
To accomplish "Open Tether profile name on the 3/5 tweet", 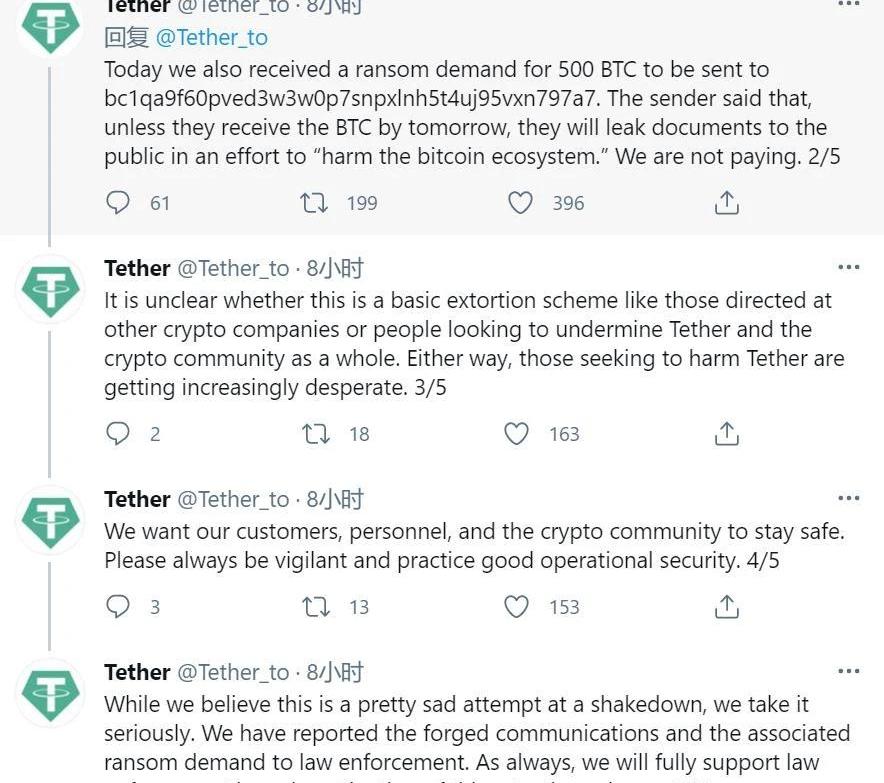I will pos(137,268).
